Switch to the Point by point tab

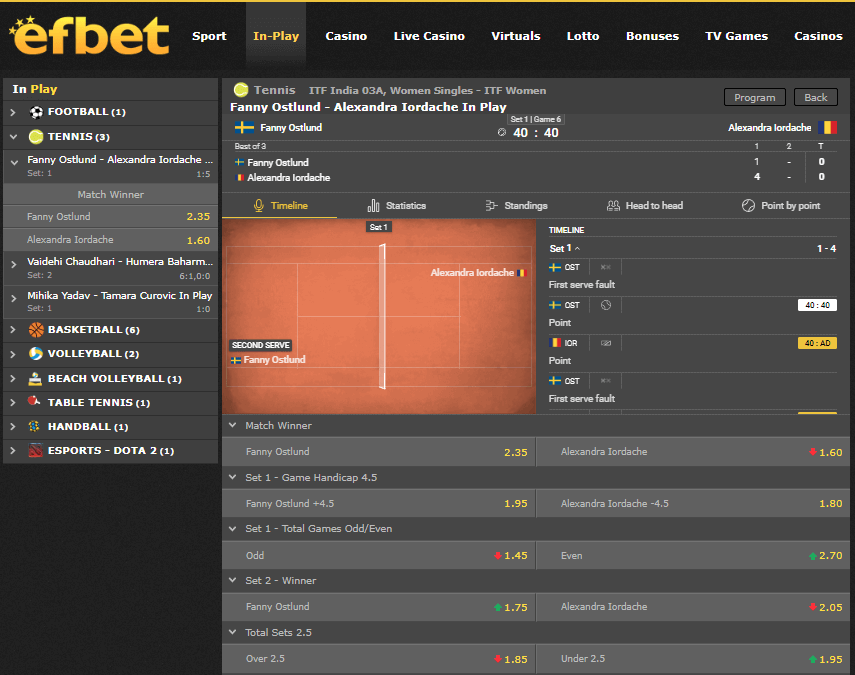pos(781,206)
